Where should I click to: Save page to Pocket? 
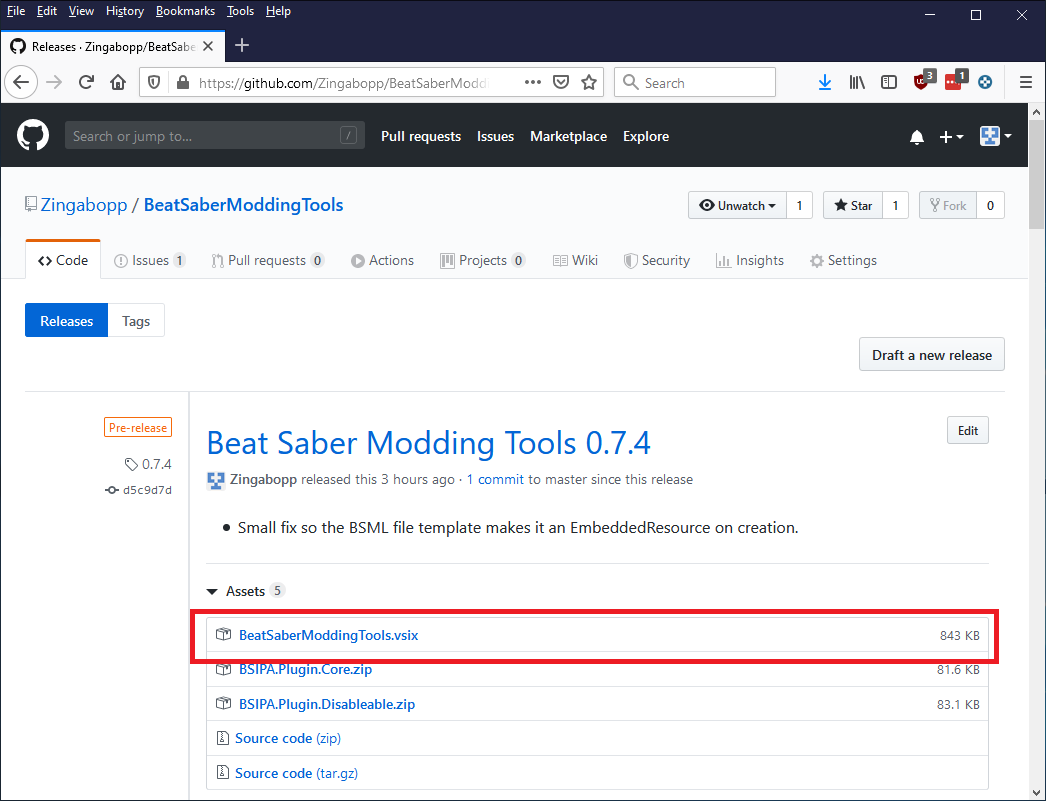[x=561, y=83]
